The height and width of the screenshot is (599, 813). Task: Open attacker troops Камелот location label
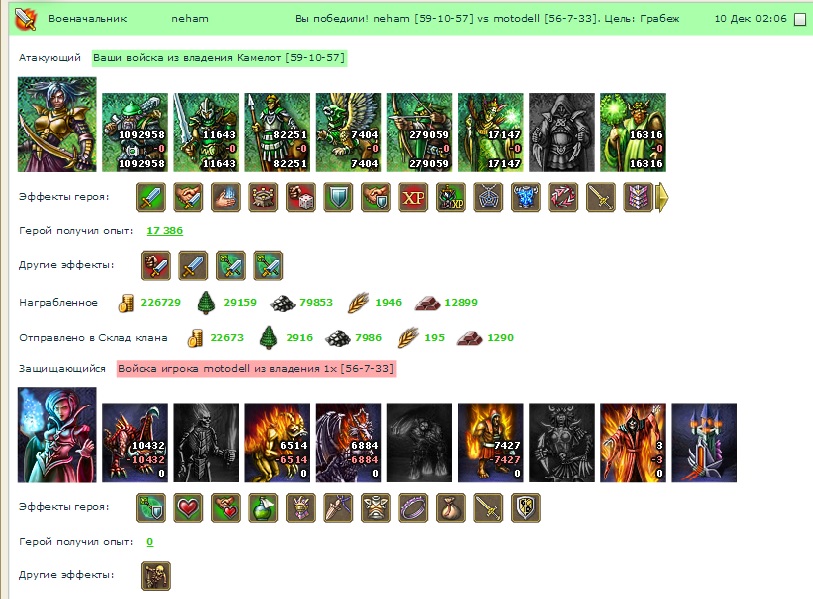pyautogui.click(x=219, y=58)
